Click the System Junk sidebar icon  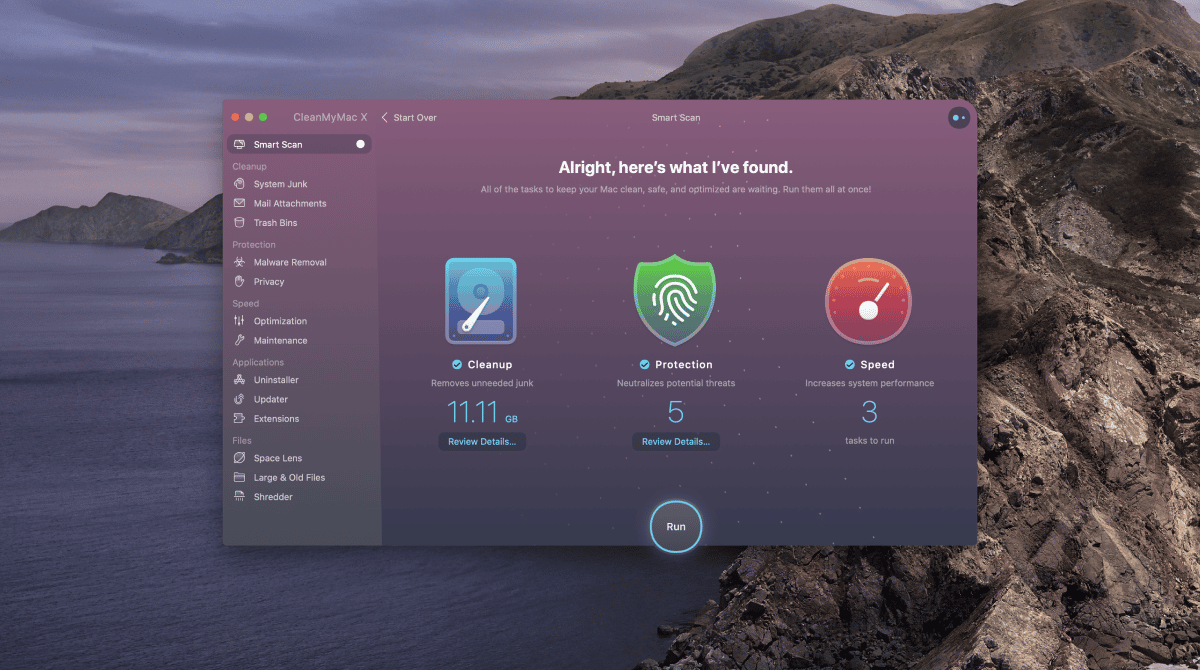pyautogui.click(x=239, y=184)
